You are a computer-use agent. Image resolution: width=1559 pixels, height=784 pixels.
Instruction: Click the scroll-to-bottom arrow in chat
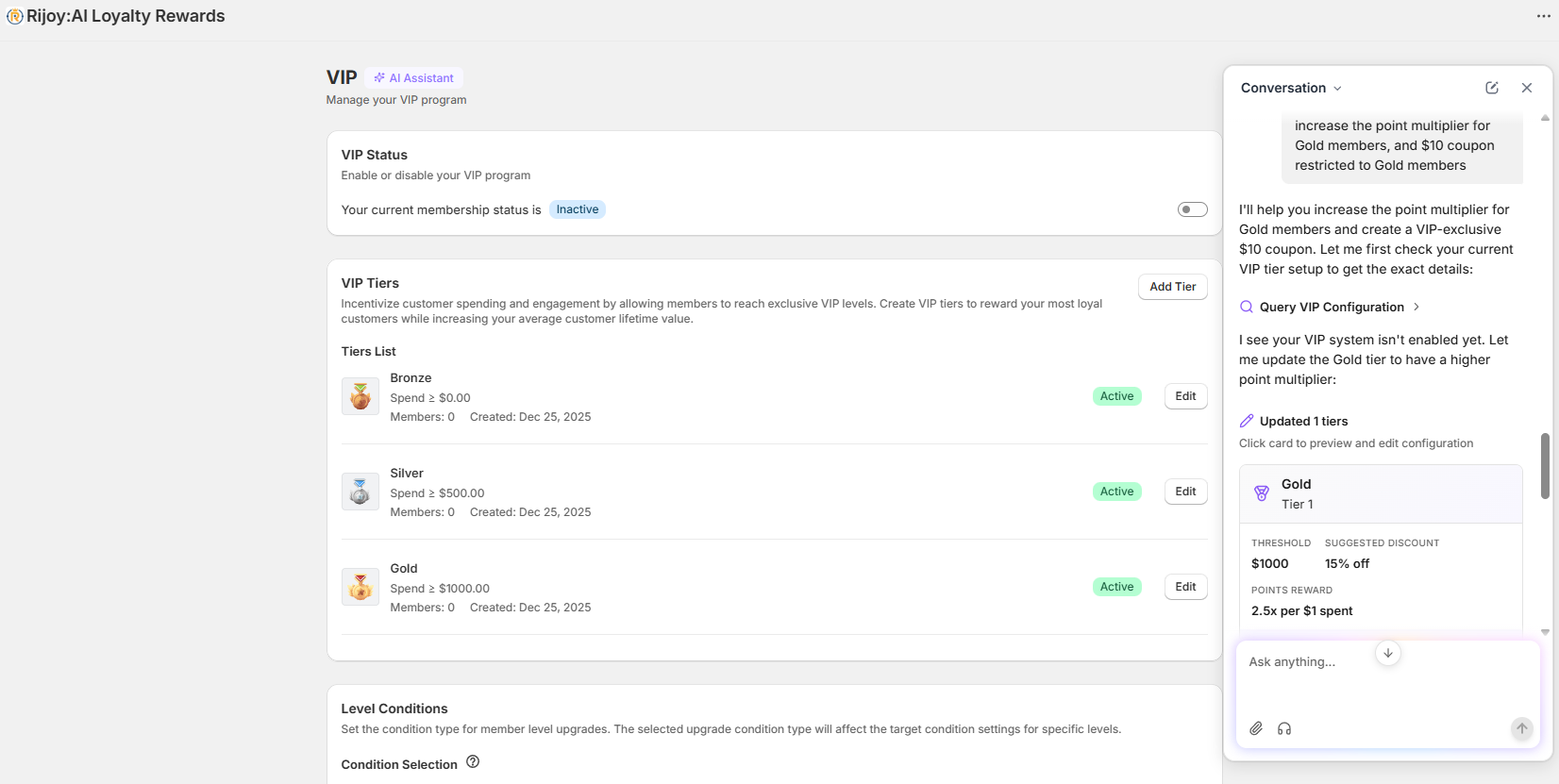click(x=1388, y=653)
